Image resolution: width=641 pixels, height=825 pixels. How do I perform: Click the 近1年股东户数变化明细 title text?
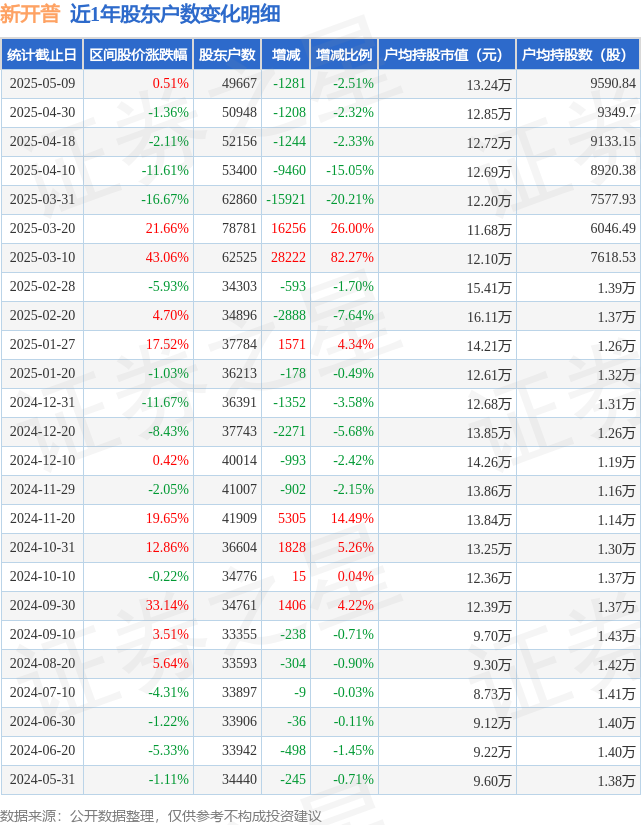tap(175, 14)
